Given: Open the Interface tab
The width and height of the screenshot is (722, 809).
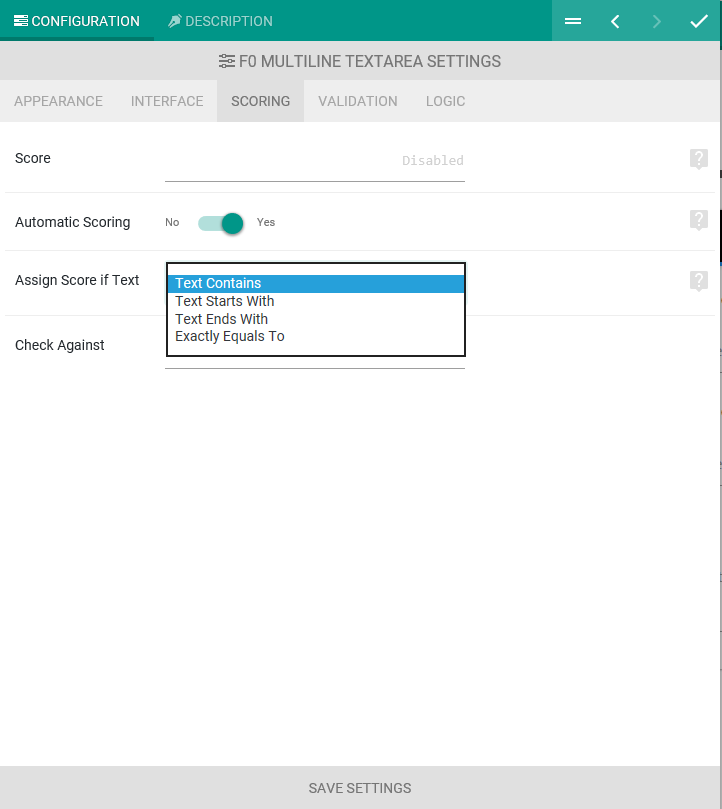Looking at the screenshot, I should pyautogui.click(x=167, y=101).
